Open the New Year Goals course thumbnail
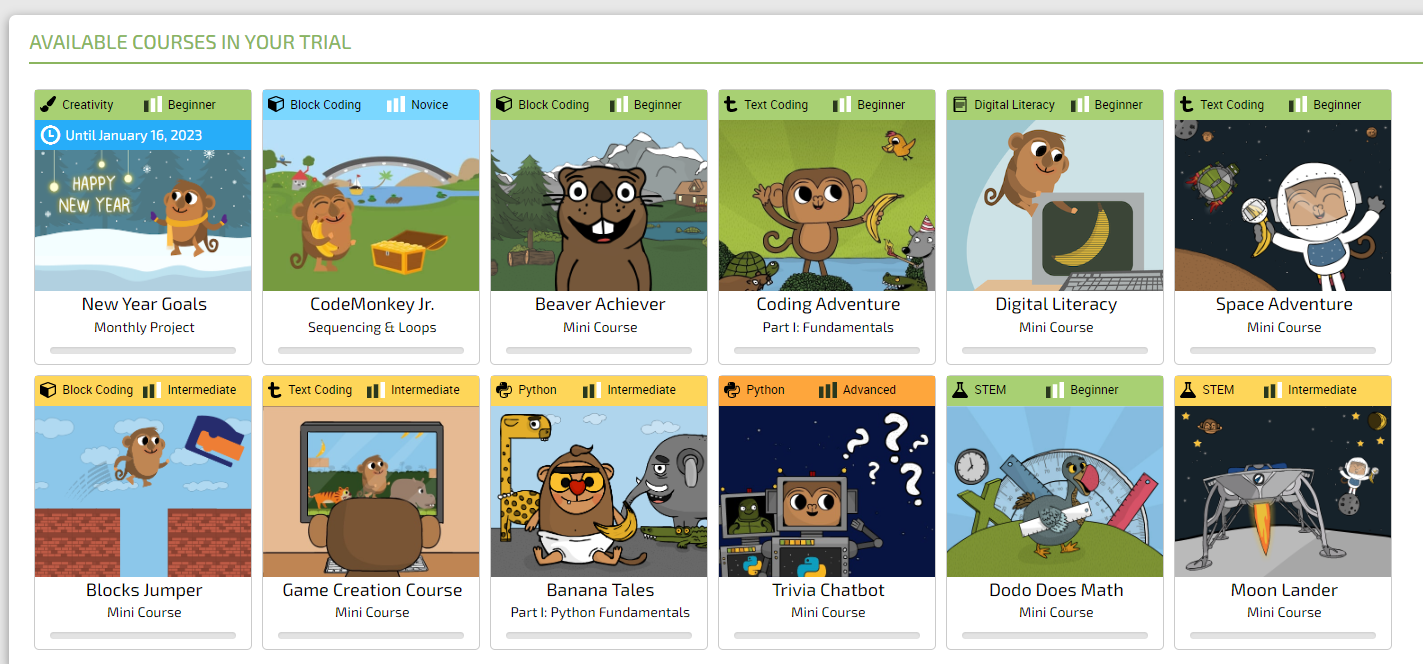This screenshot has width=1423, height=664. point(143,220)
